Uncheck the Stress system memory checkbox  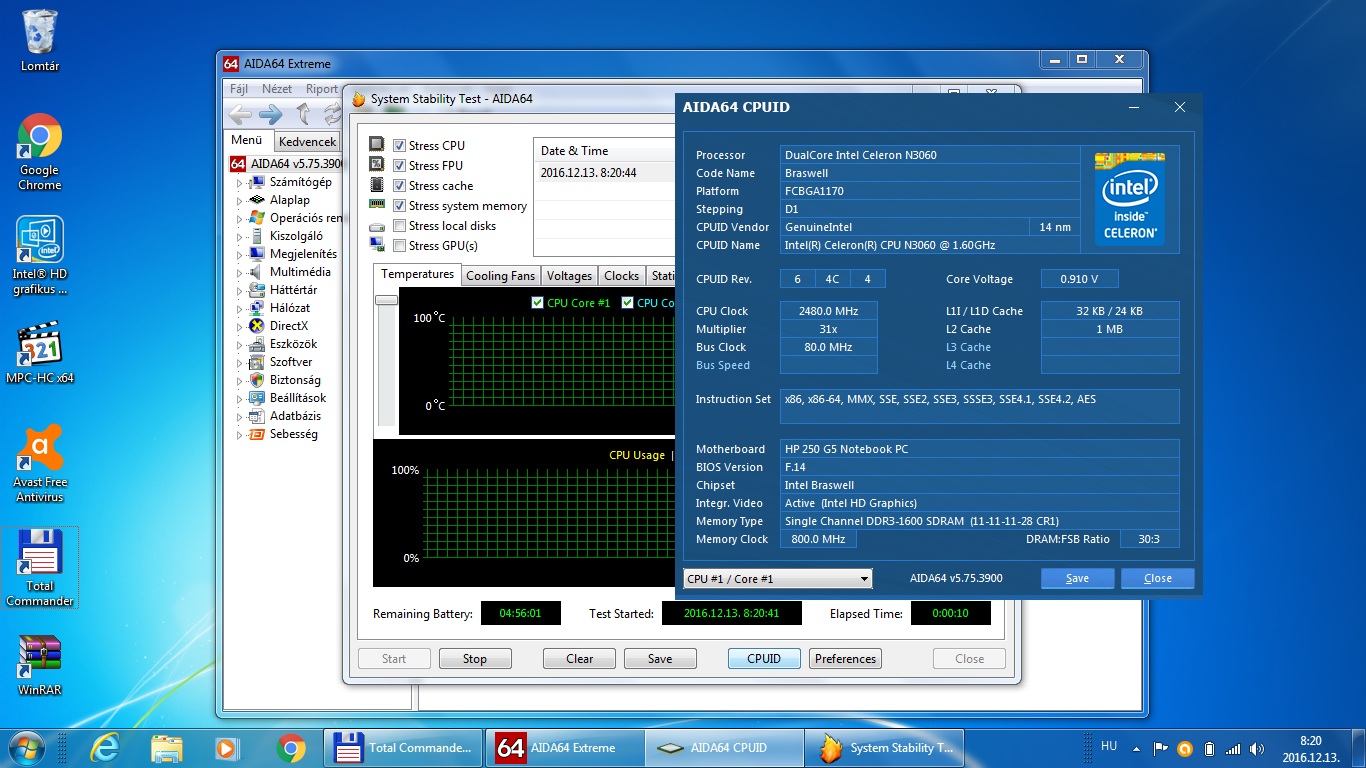400,206
